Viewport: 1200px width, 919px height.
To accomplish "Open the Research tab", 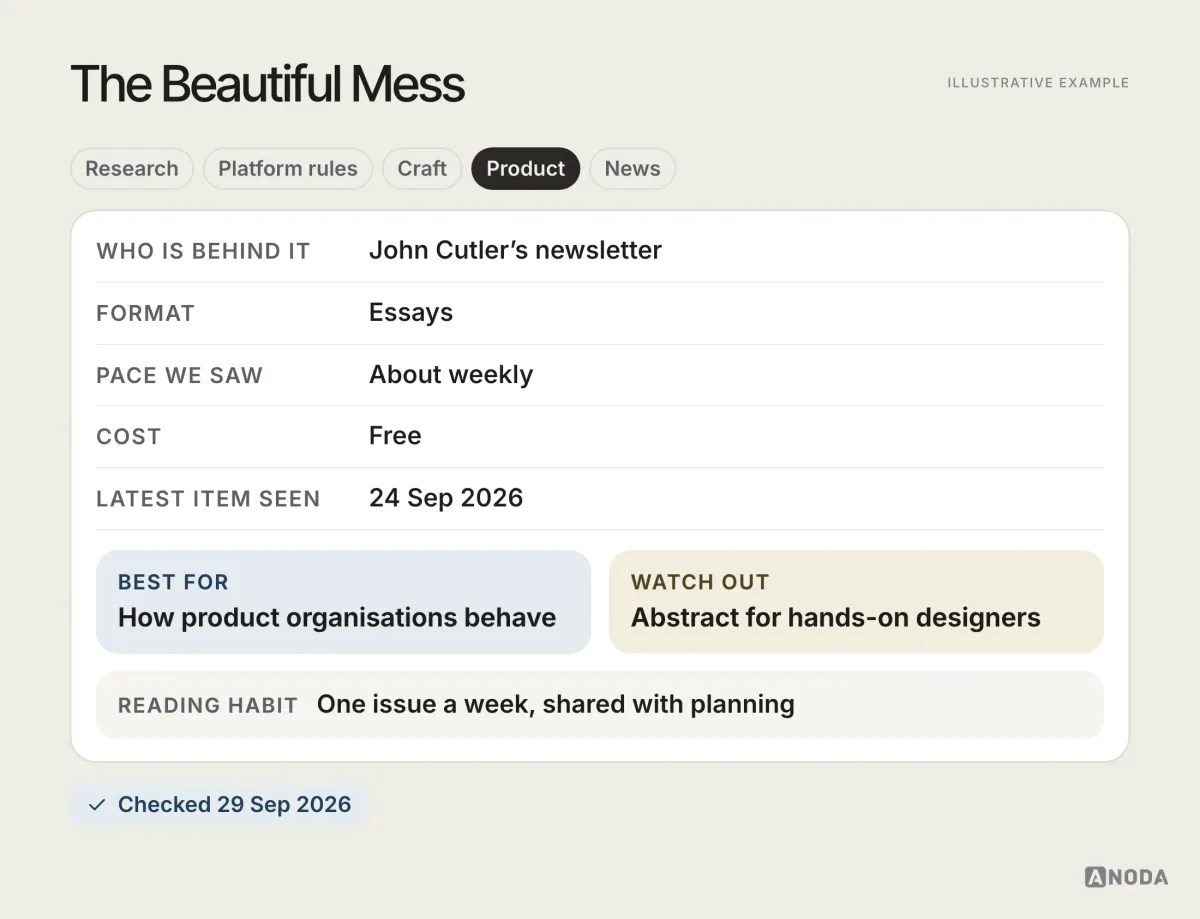I will (x=131, y=168).
